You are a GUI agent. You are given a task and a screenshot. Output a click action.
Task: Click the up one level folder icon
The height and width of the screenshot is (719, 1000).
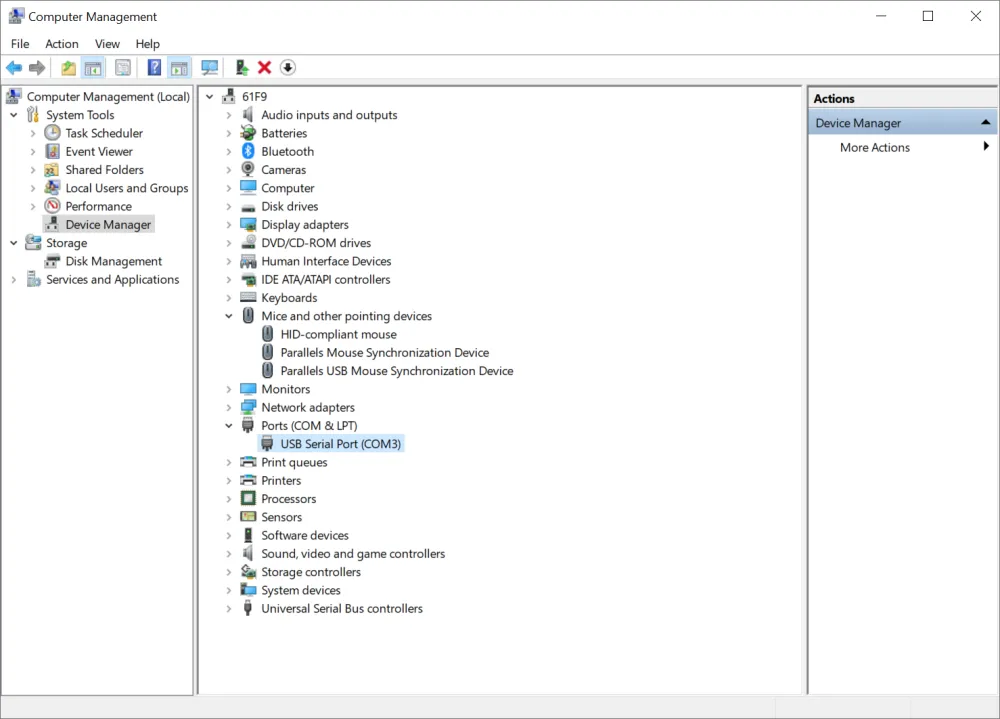[68, 68]
